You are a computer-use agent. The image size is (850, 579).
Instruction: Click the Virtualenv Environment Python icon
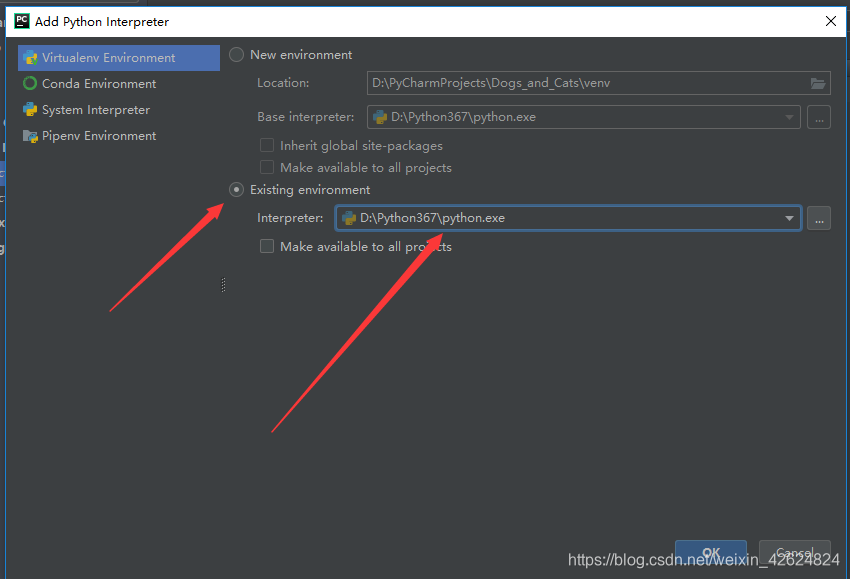click(30, 58)
